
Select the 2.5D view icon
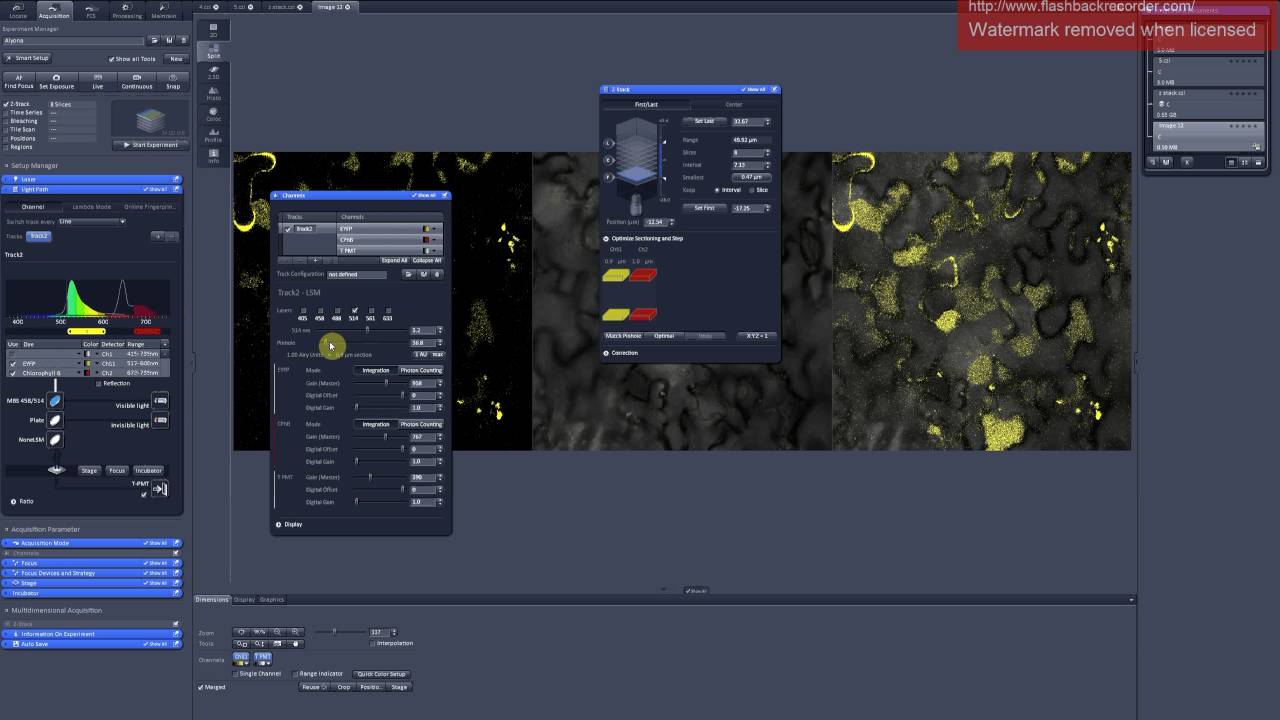(213, 71)
